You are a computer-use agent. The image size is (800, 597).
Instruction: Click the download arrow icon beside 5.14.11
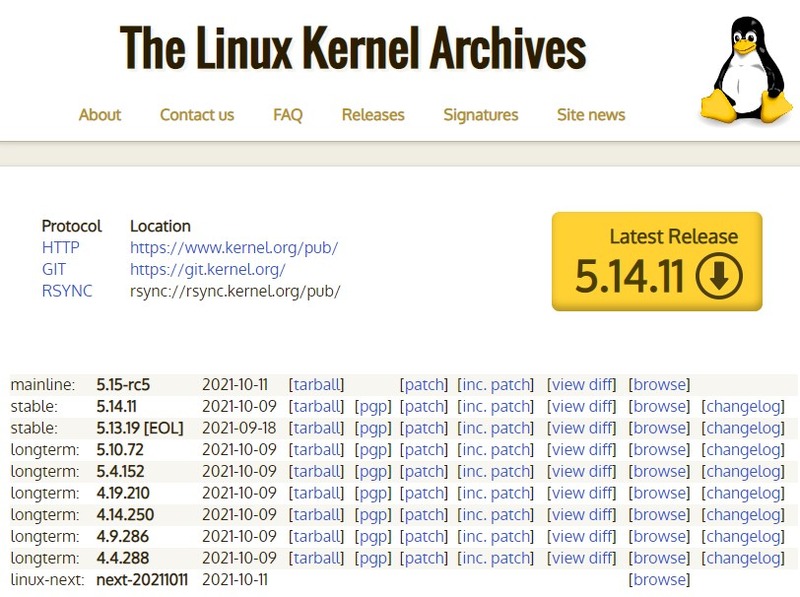point(719,277)
